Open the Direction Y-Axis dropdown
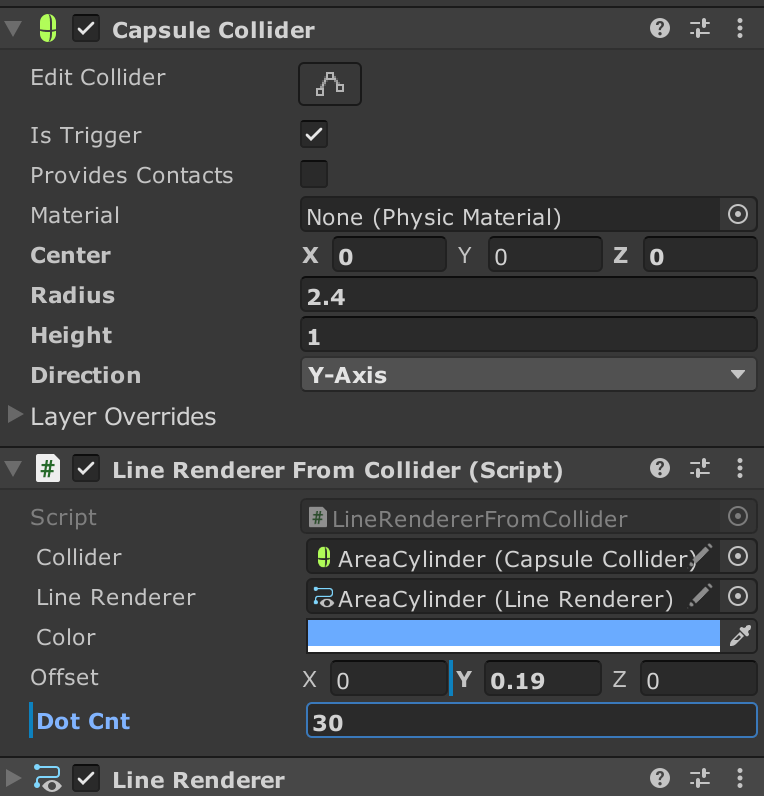Image resolution: width=764 pixels, height=796 pixels. click(x=528, y=375)
